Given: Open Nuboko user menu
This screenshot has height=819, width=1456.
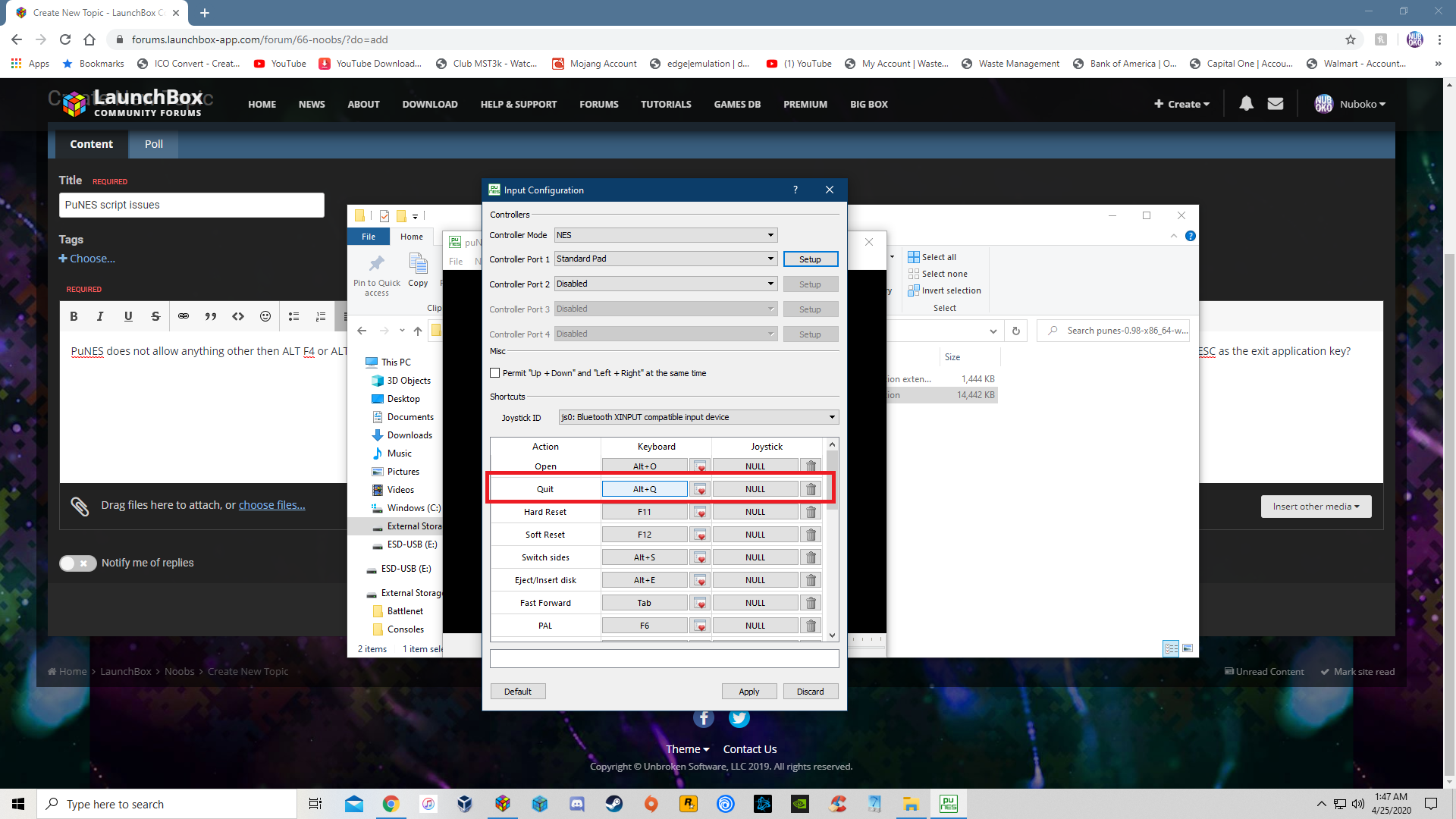Looking at the screenshot, I should (x=1350, y=104).
